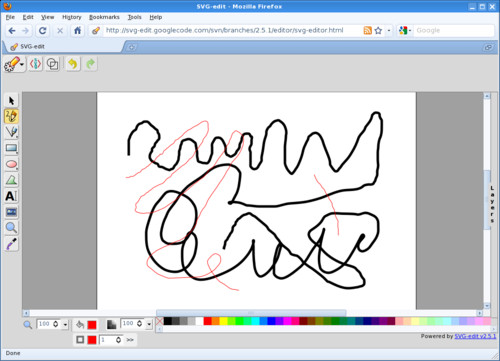500x361 pixels.
Task: Adjust the opacity value stepper
Action: (x=140, y=323)
